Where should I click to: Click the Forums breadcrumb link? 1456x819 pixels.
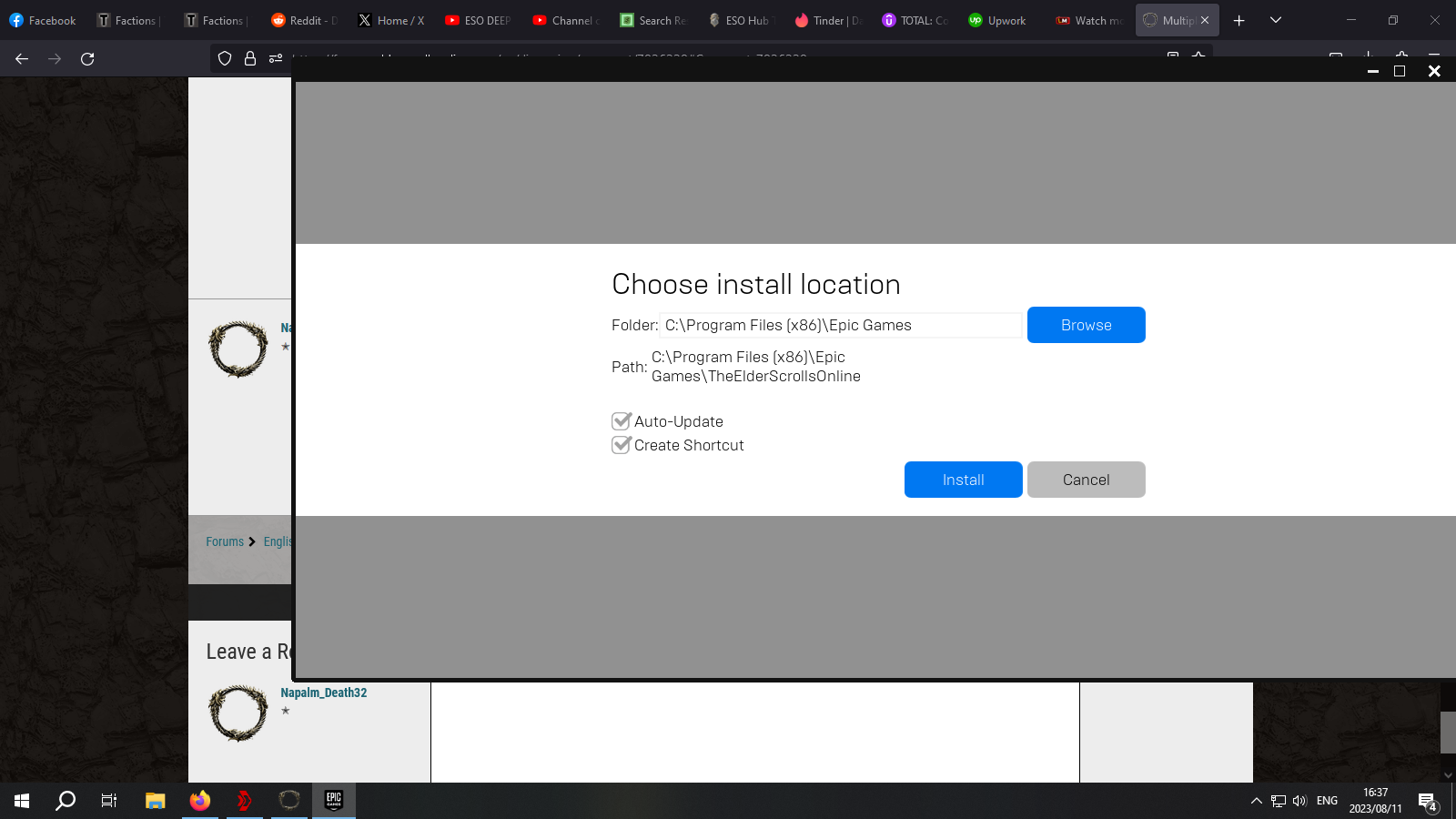pyautogui.click(x=225, y=541)
